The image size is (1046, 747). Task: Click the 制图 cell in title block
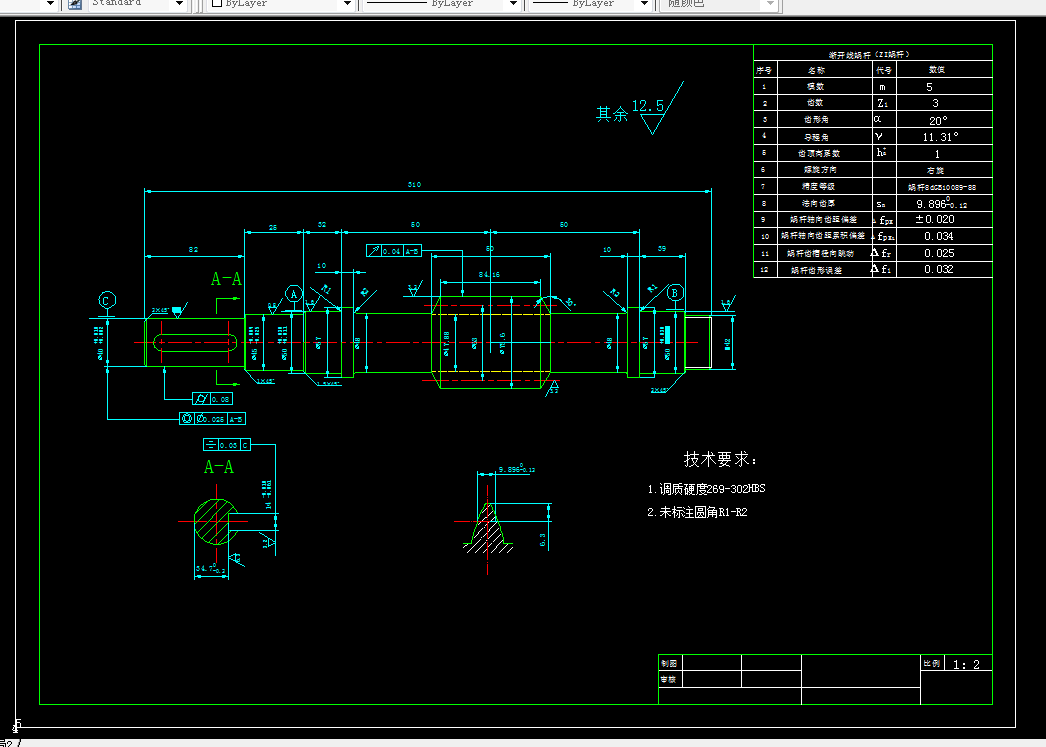tap(670, 663)
